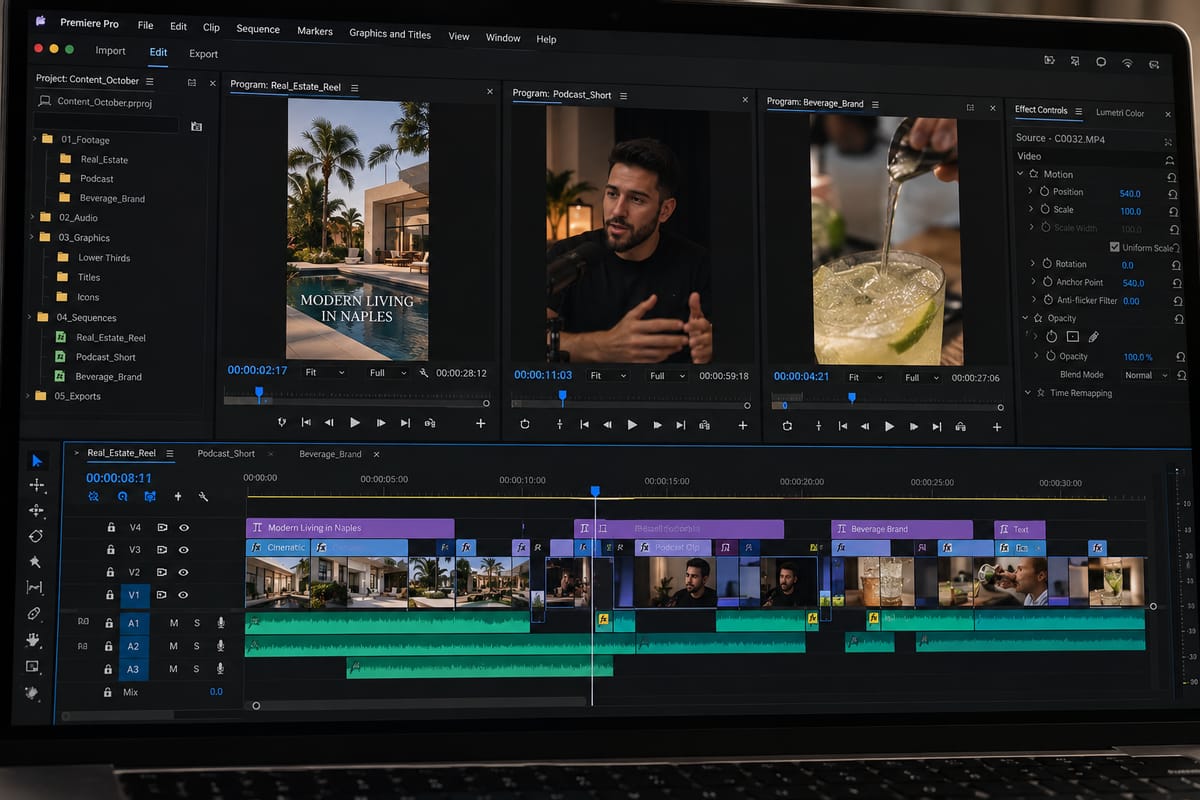Select the Pen tool in timeline toolbar
Screen dimensions: 1200x800
coord(34,614)
